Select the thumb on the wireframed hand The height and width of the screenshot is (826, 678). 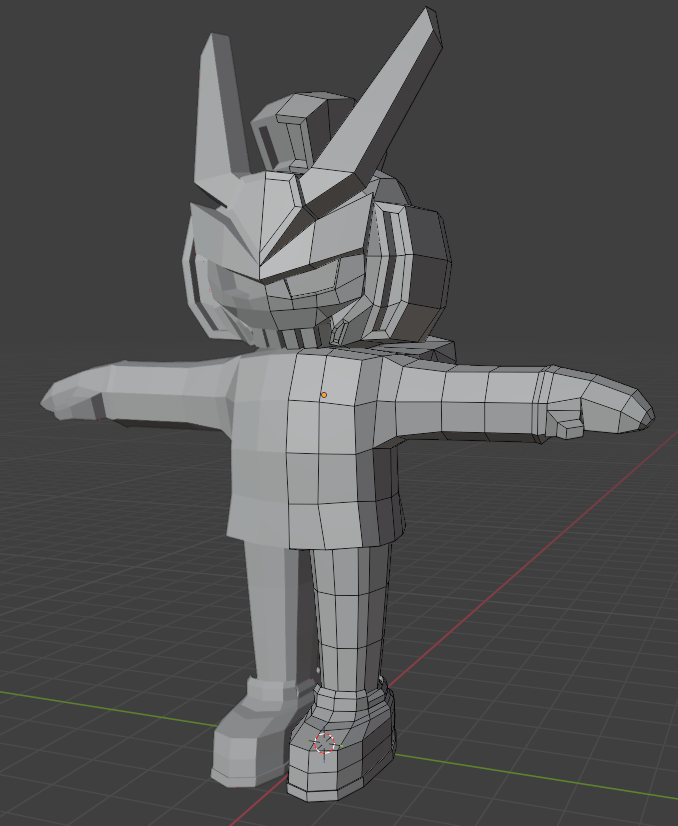(568, 427)
